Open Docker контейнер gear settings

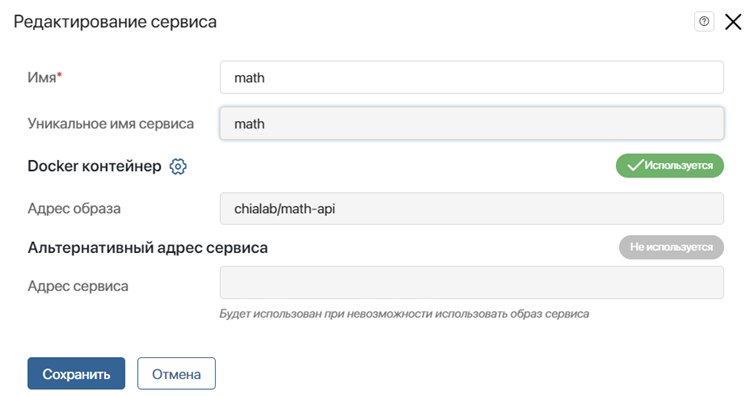[178, 166]
